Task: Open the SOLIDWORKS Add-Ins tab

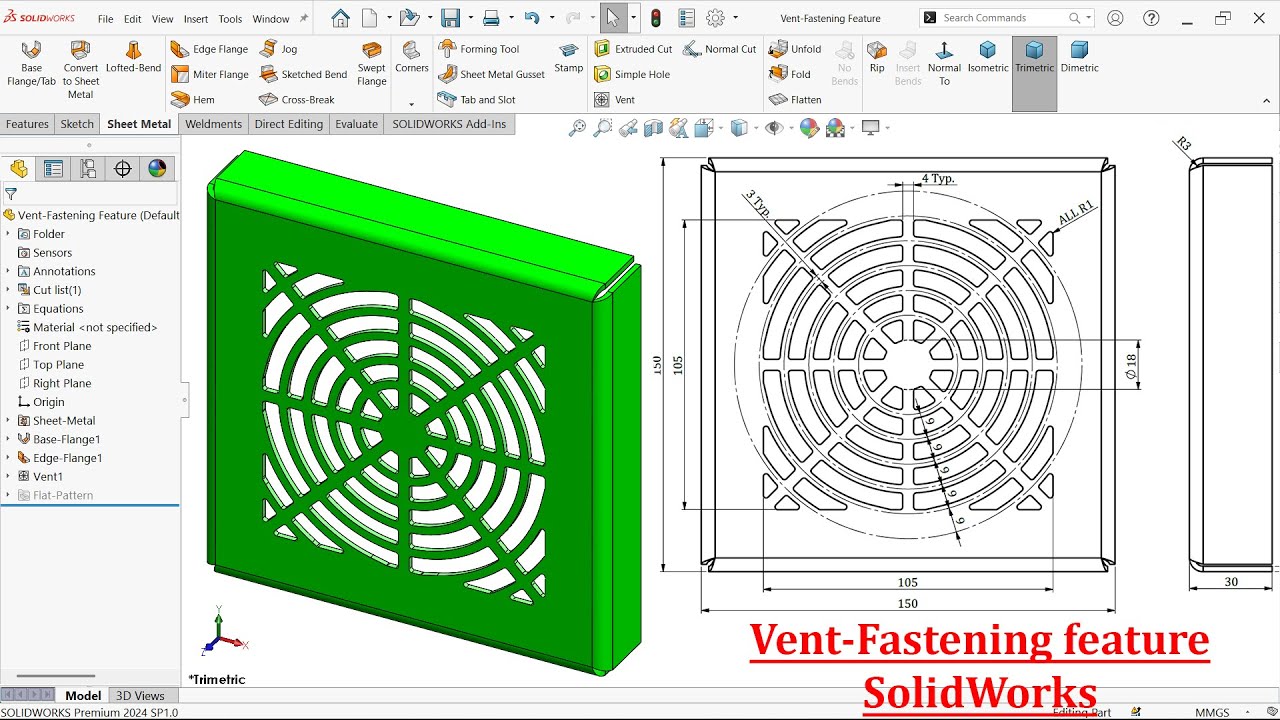Action: click(449, 124)
